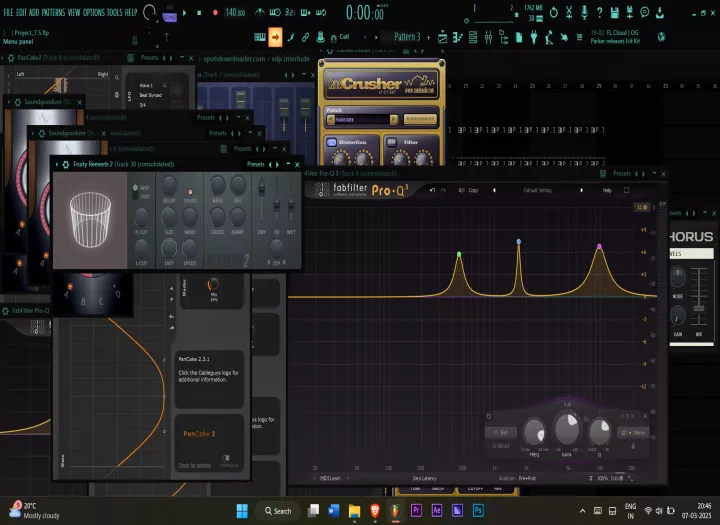The height and width of the screenshot is (525, 720).
Task: Click Pro-Q 3 full screen icon
Action: tap(626, 190)
